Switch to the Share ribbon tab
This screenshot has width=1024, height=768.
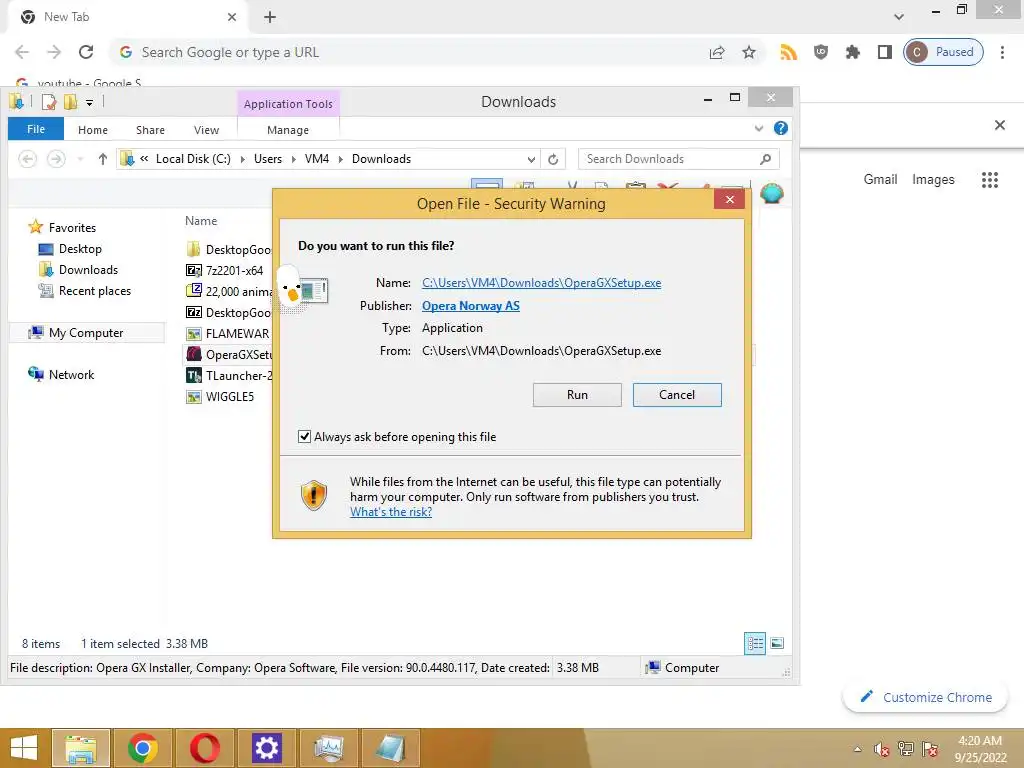(150, 130)
